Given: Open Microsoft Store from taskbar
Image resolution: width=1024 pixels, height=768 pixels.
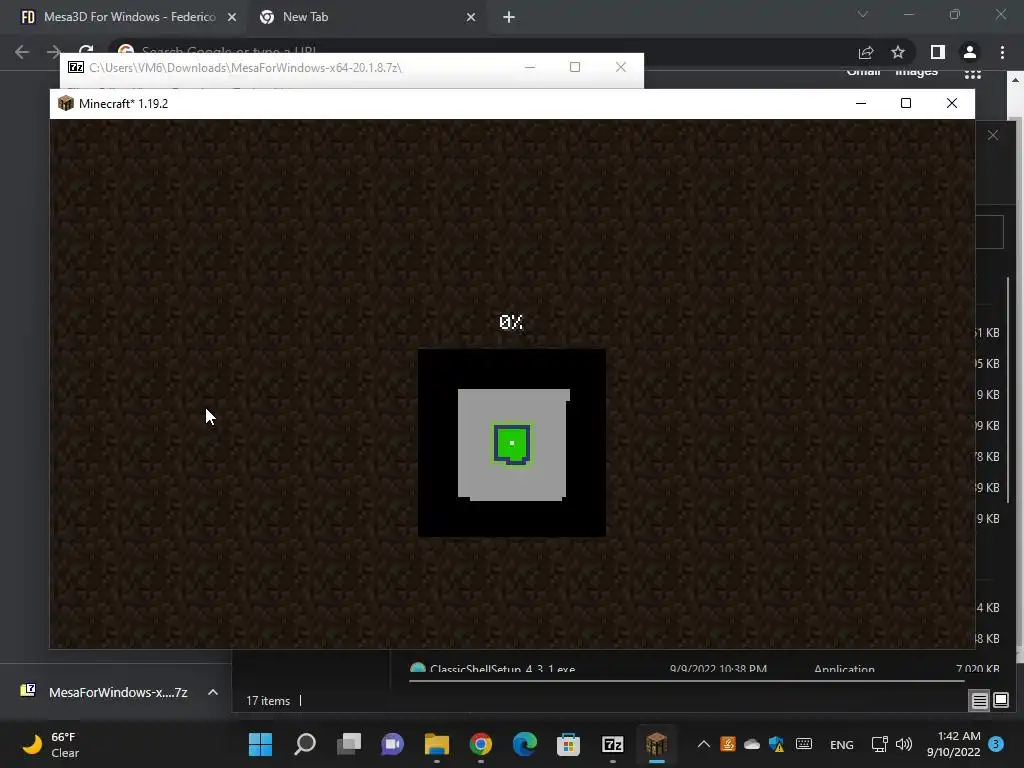Looking at the screenshot, I should point(568,744).
